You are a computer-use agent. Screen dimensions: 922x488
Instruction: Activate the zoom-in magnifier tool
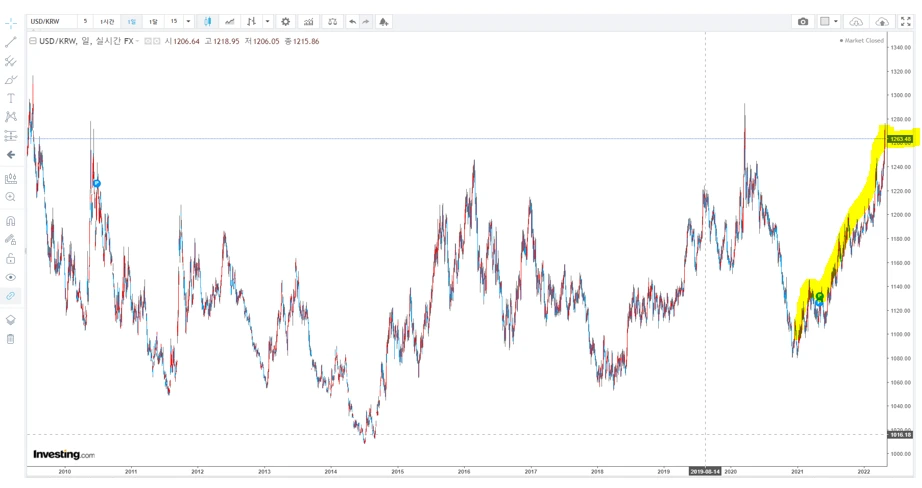[x=11, y=197]
